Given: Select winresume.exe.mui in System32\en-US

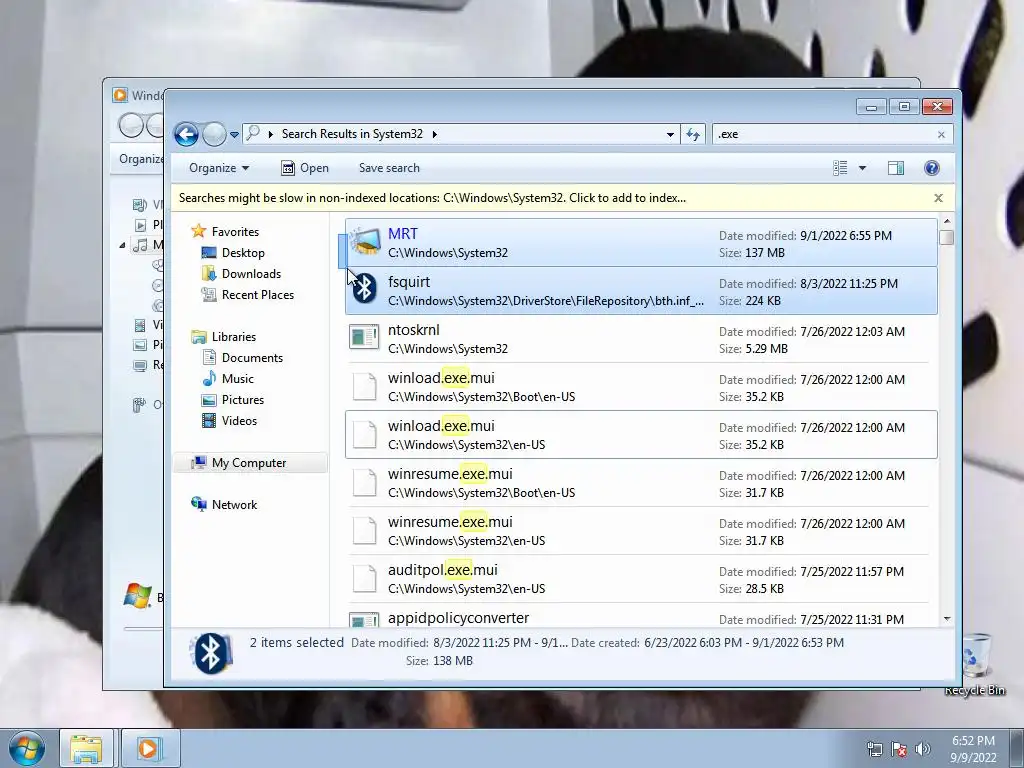Looking at the screenshot, I should click(641, 530).
